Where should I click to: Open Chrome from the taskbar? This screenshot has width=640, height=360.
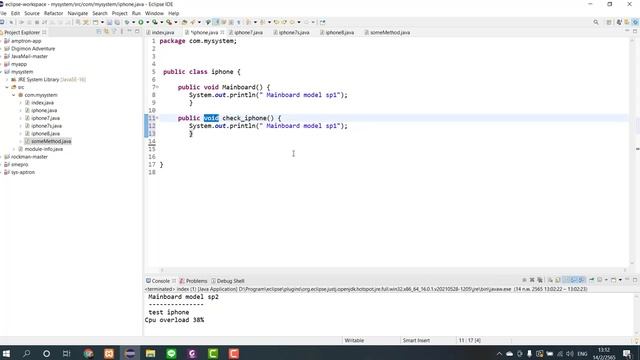[88, 353]
